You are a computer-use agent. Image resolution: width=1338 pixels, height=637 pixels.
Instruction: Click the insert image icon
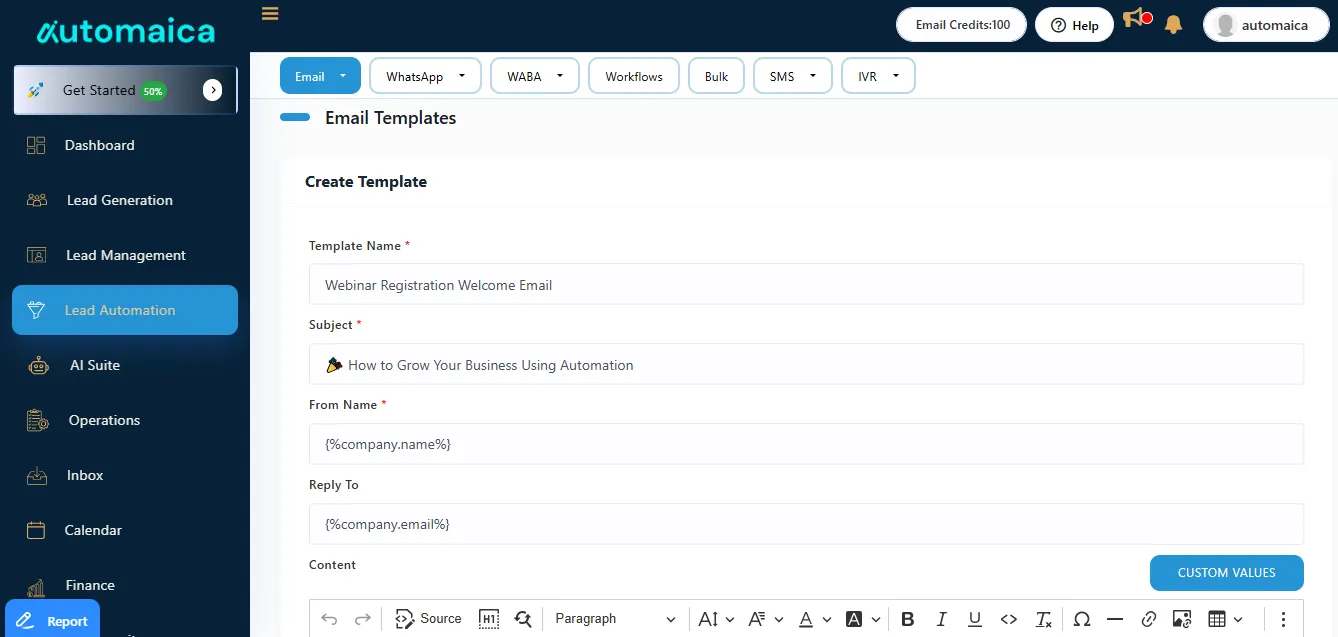[1182, 619]
